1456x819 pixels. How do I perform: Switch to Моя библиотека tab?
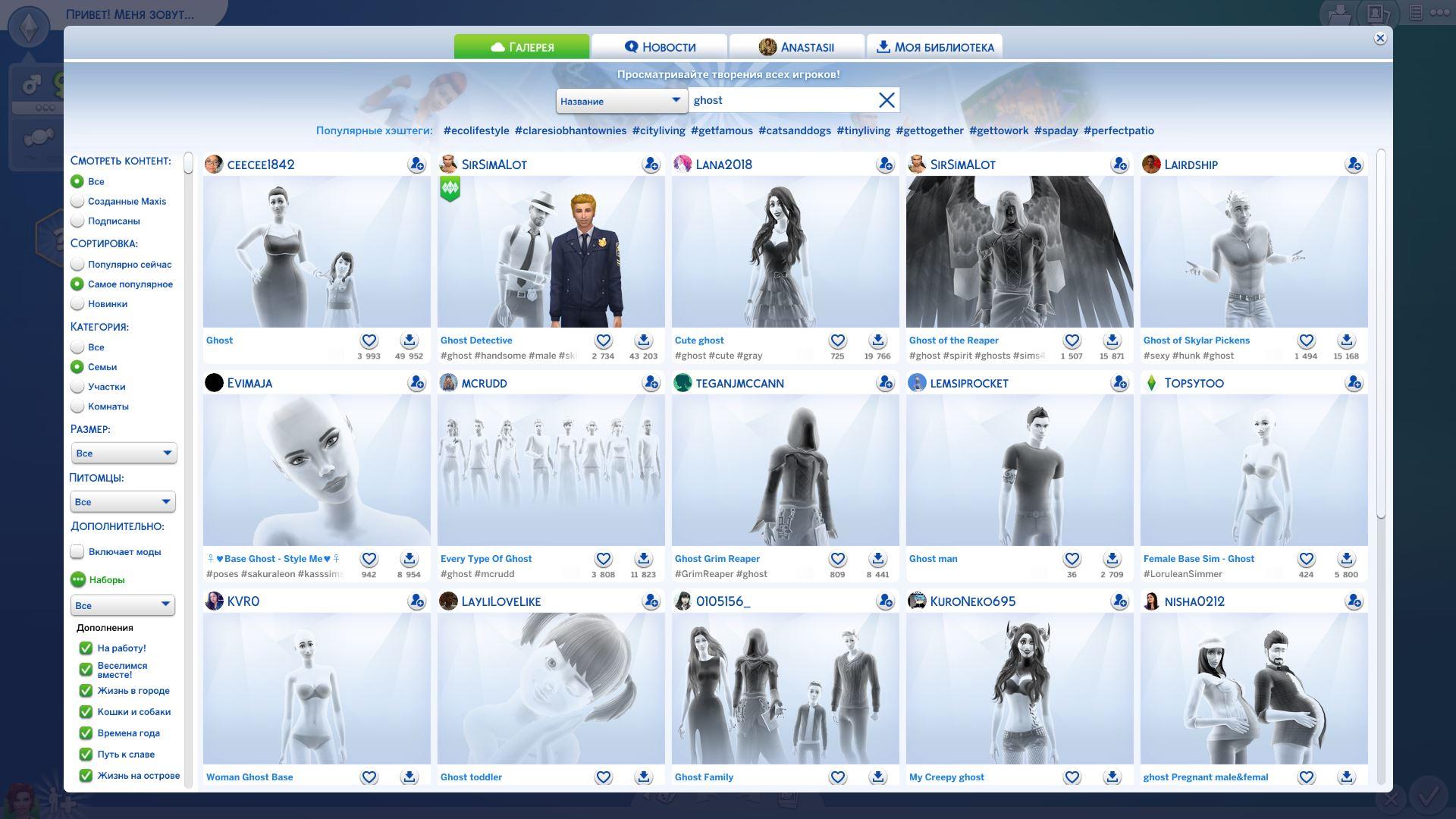tap(934, 47)
